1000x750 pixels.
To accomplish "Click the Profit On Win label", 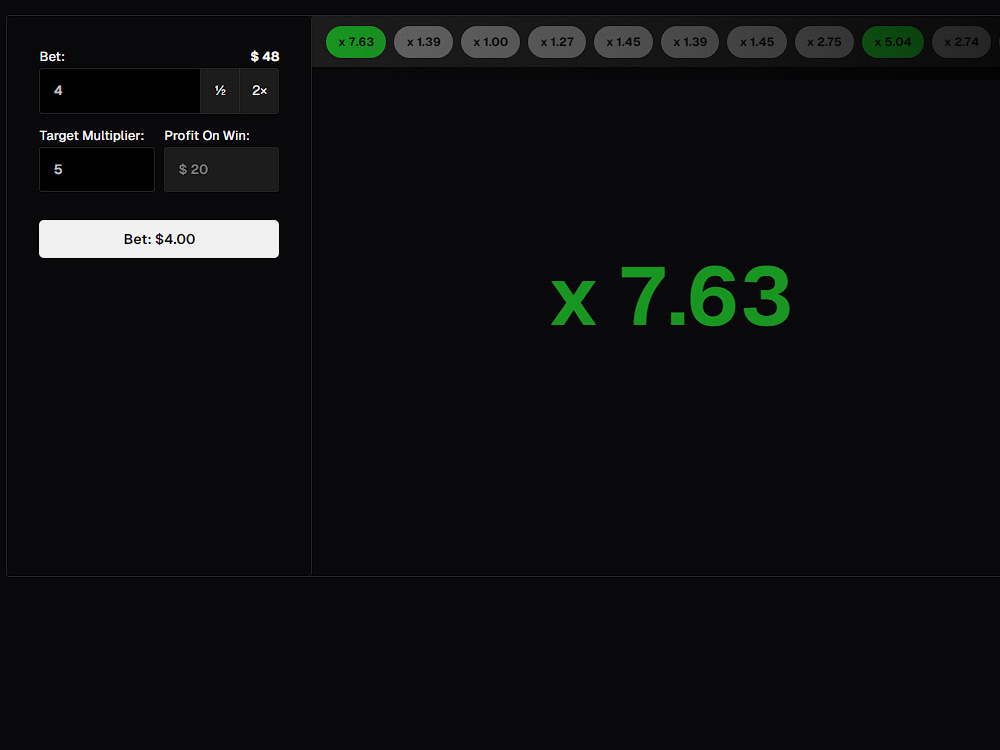I will [207, 135].
